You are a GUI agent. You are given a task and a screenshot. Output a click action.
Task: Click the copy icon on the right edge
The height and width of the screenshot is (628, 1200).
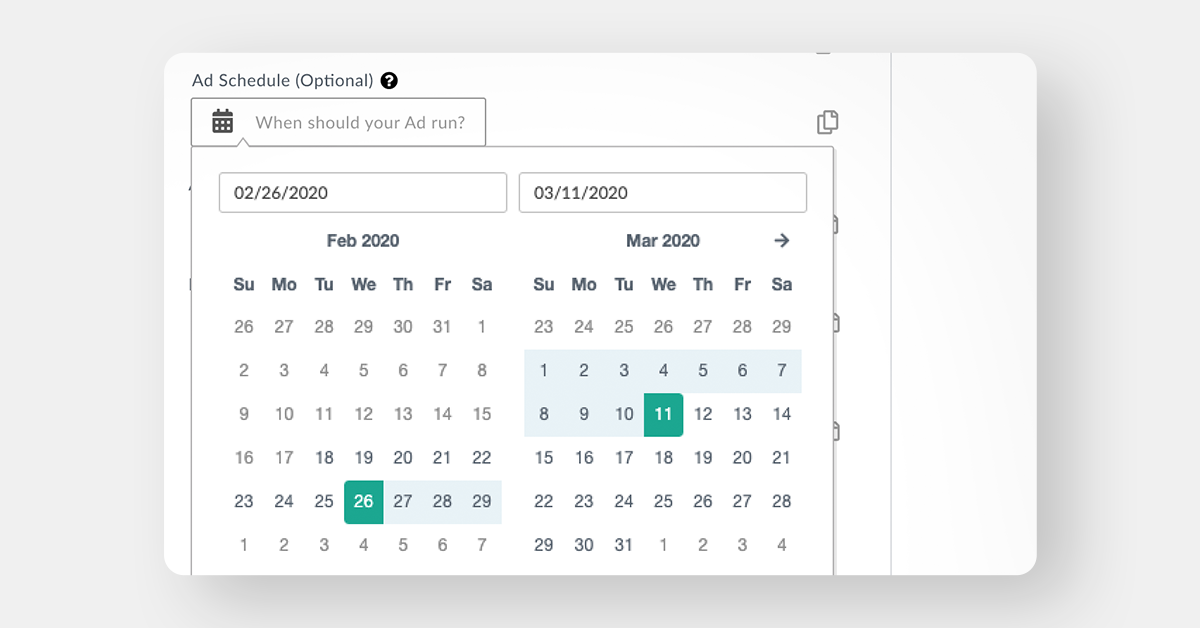click(829, 121)
